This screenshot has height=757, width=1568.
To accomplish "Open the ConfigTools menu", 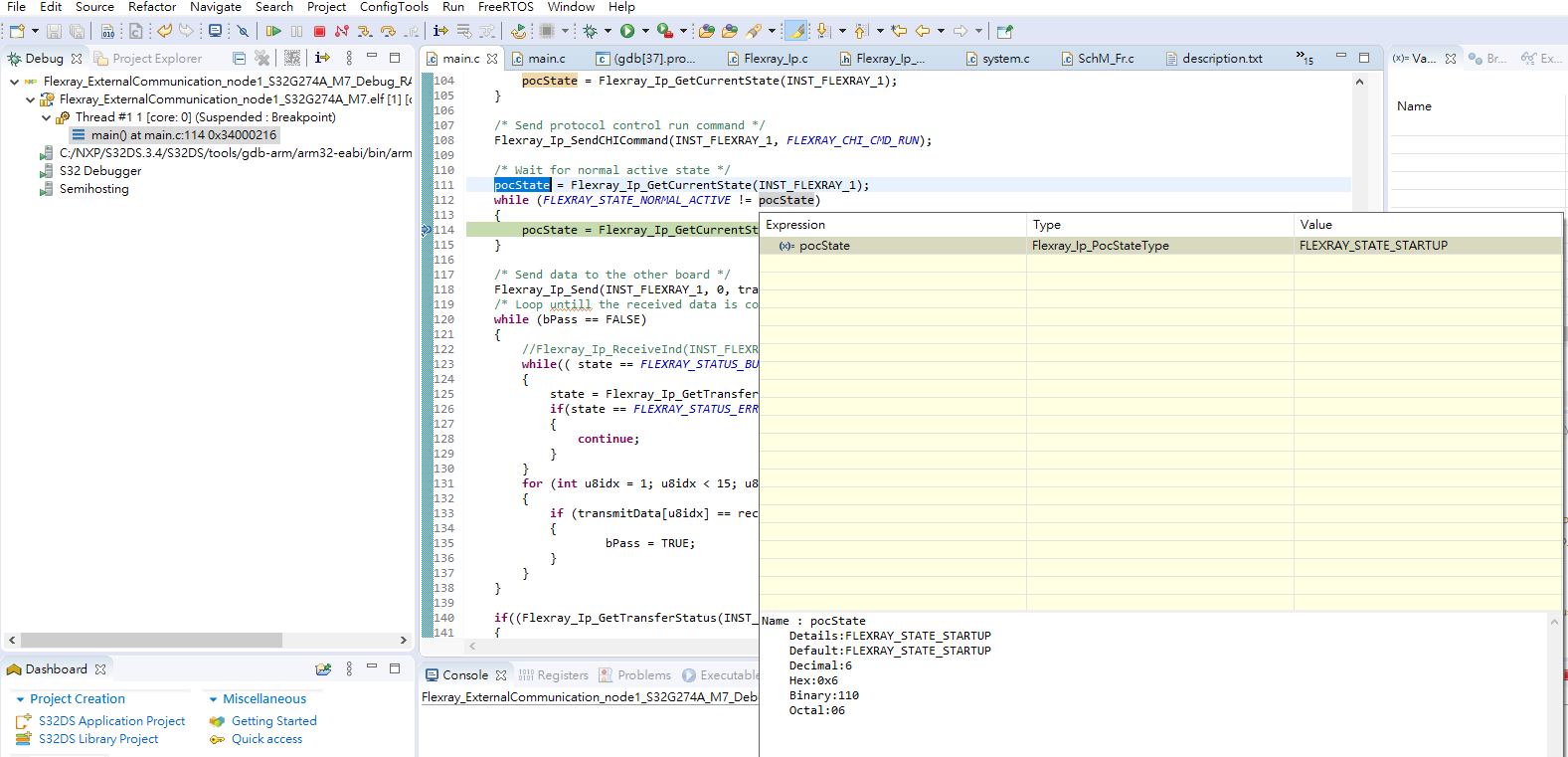I will pos(394,7).
